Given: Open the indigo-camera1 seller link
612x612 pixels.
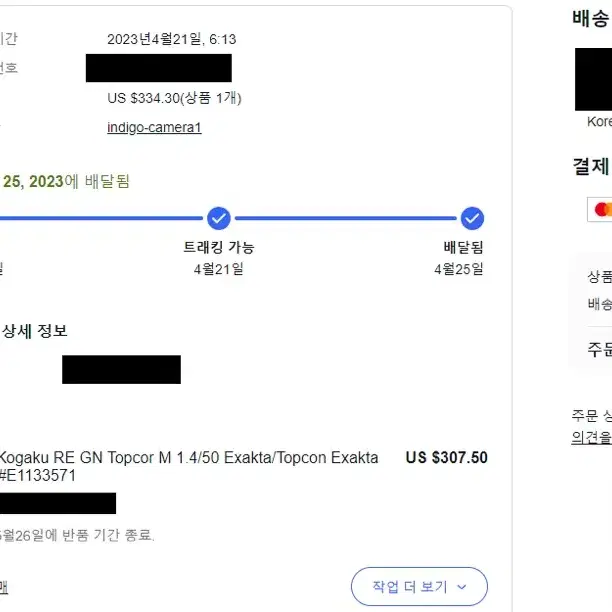Looking at the screenshot, I should [x=154, y=128].
